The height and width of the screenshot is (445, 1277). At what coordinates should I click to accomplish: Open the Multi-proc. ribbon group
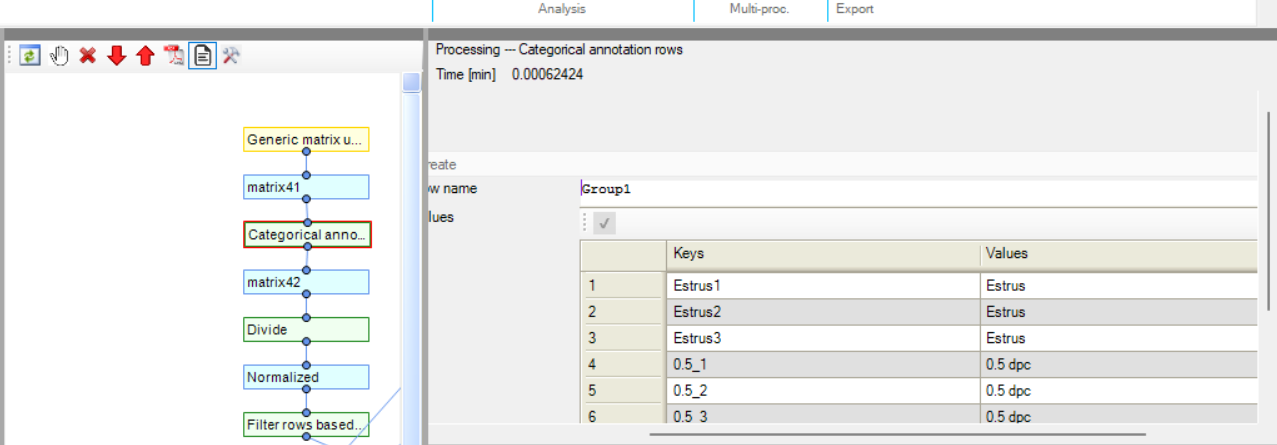coord(759,9)
